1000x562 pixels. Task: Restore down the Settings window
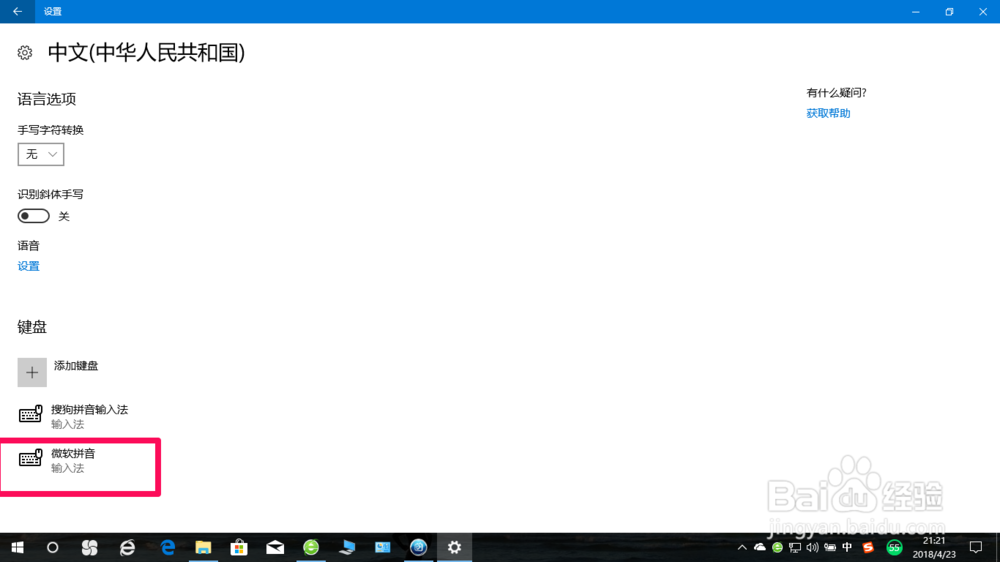(x=949, y=11)
